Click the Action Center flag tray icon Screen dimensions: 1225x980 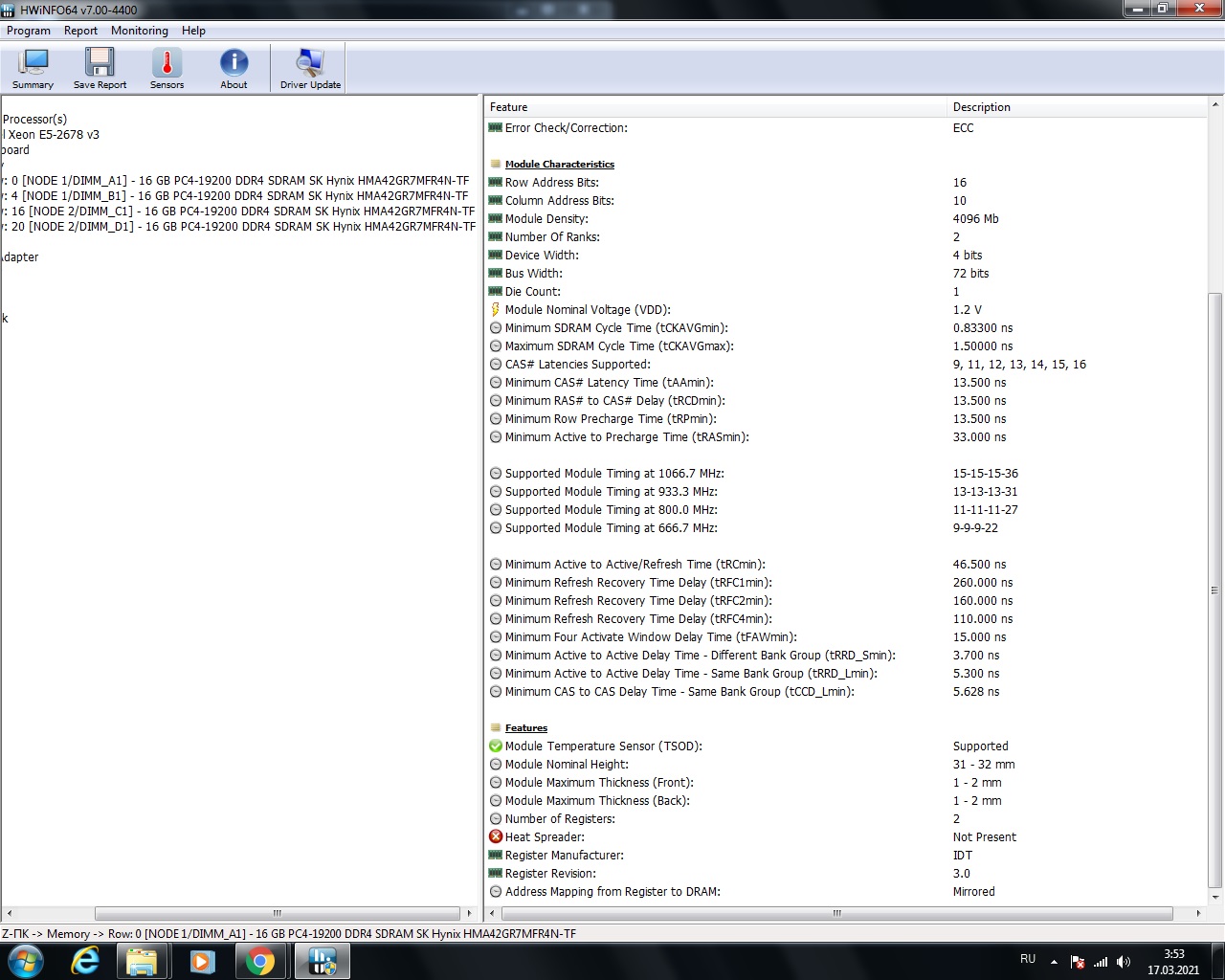coord(1078,962)
